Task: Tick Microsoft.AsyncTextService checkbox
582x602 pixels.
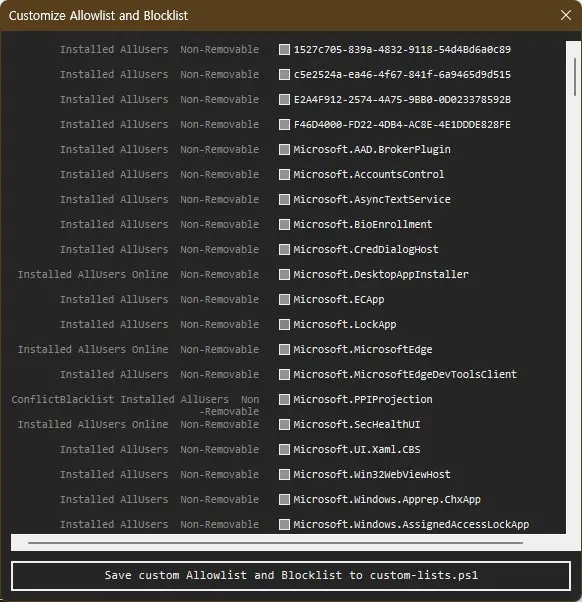Action: (x=284, y=199)
